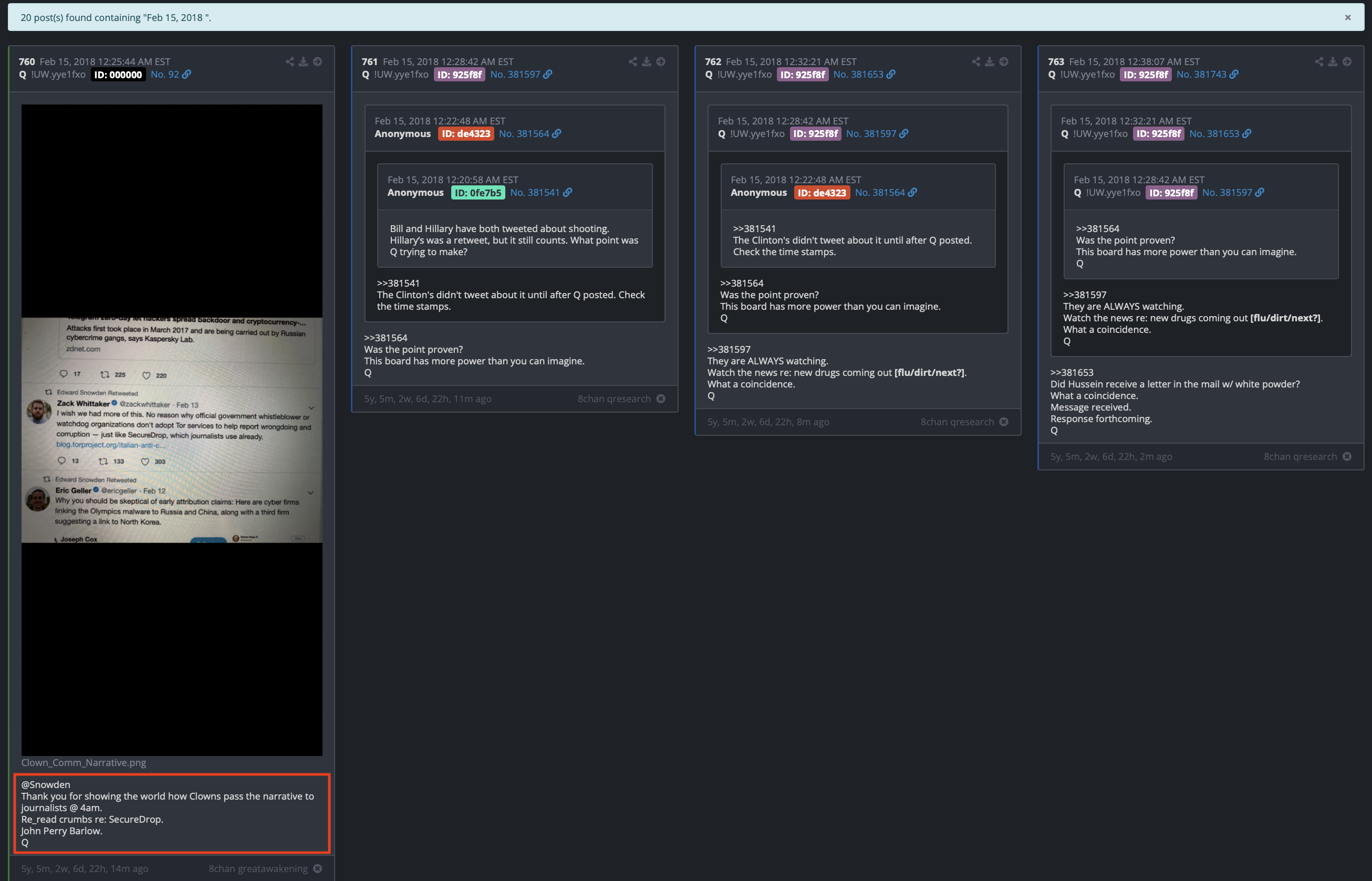
Task: Click the >>381541 reply reference in post 761
Action: (x=398, y=283)
